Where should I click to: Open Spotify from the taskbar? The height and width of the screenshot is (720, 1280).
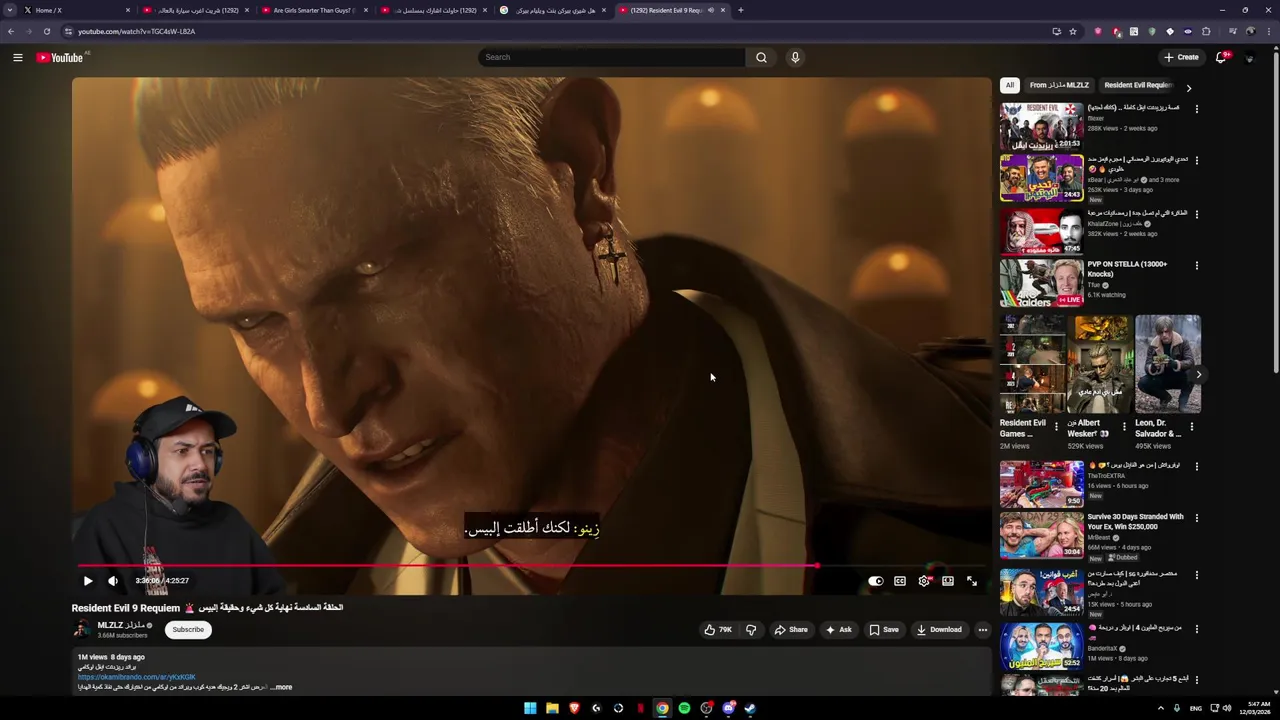pos(684,708)
